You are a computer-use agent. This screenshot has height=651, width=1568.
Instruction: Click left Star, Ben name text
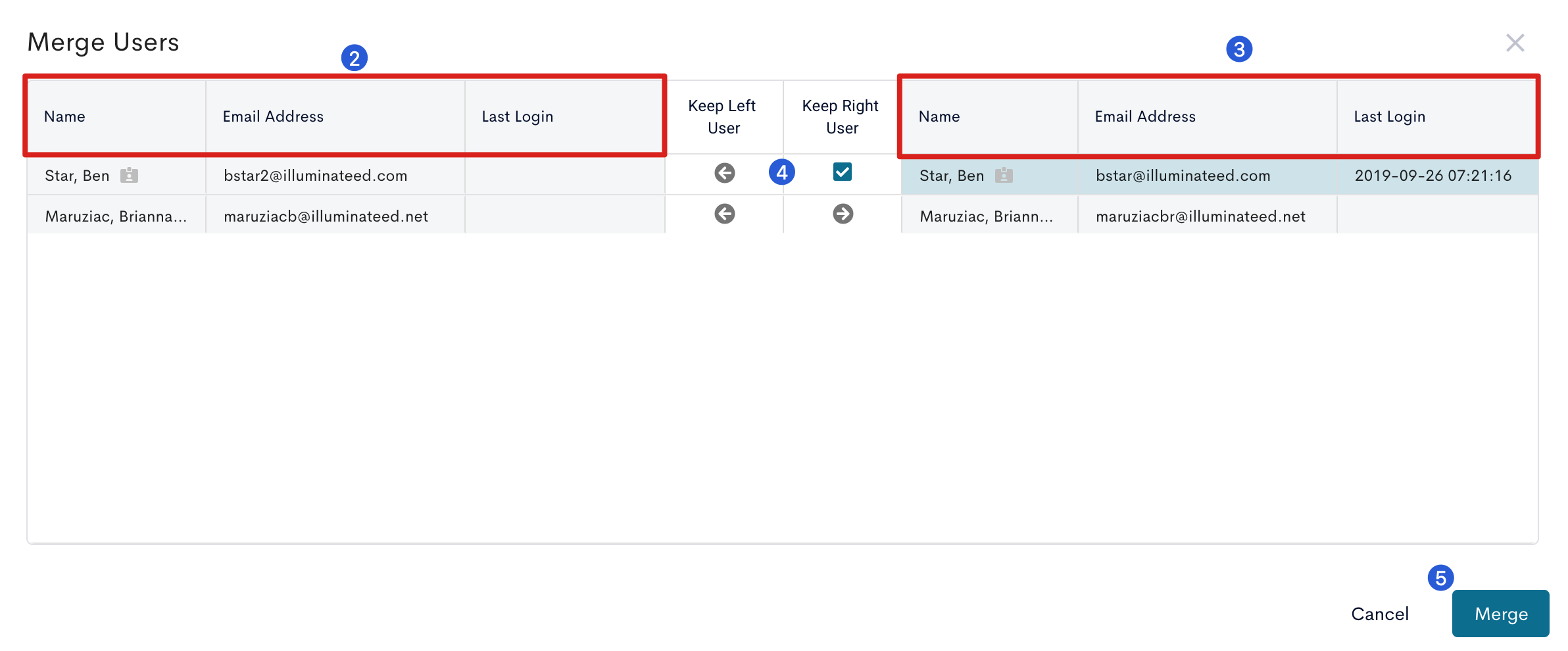click(x=77, y=176)
